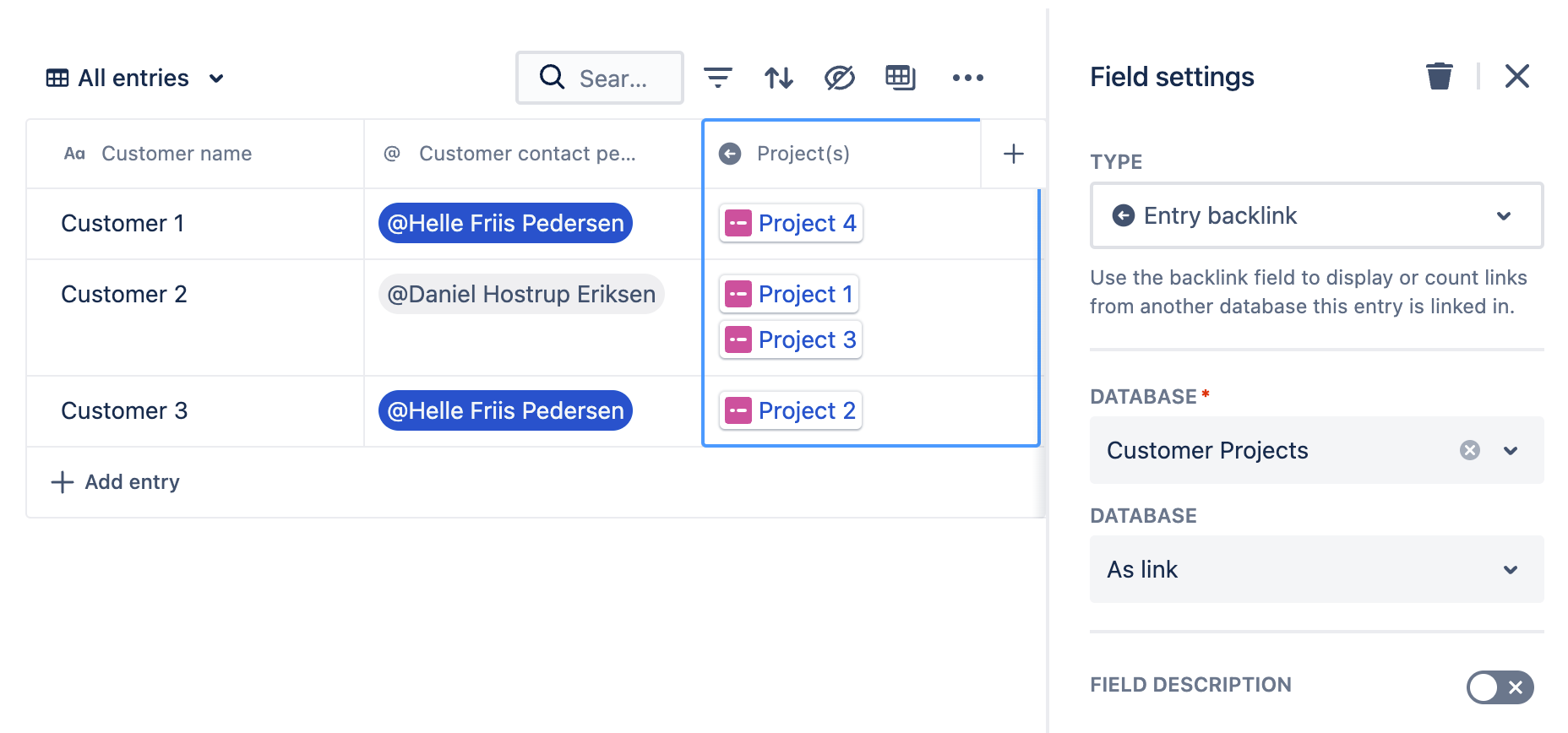Expand the All entries view chevron
The width and height of the screenshot is (1568, 733).
(216, 79)
